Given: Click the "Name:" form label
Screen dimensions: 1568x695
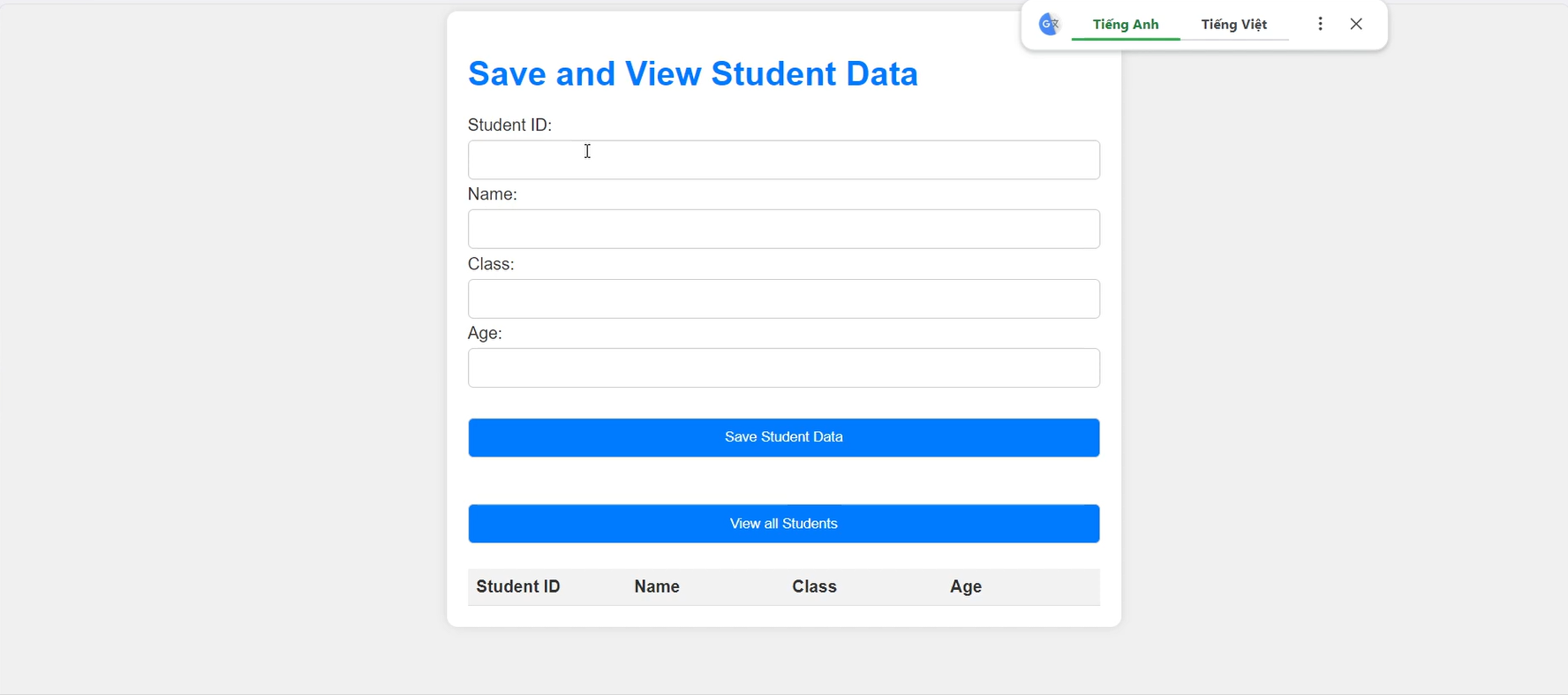Looking at the screenshot, I should 493,194.
